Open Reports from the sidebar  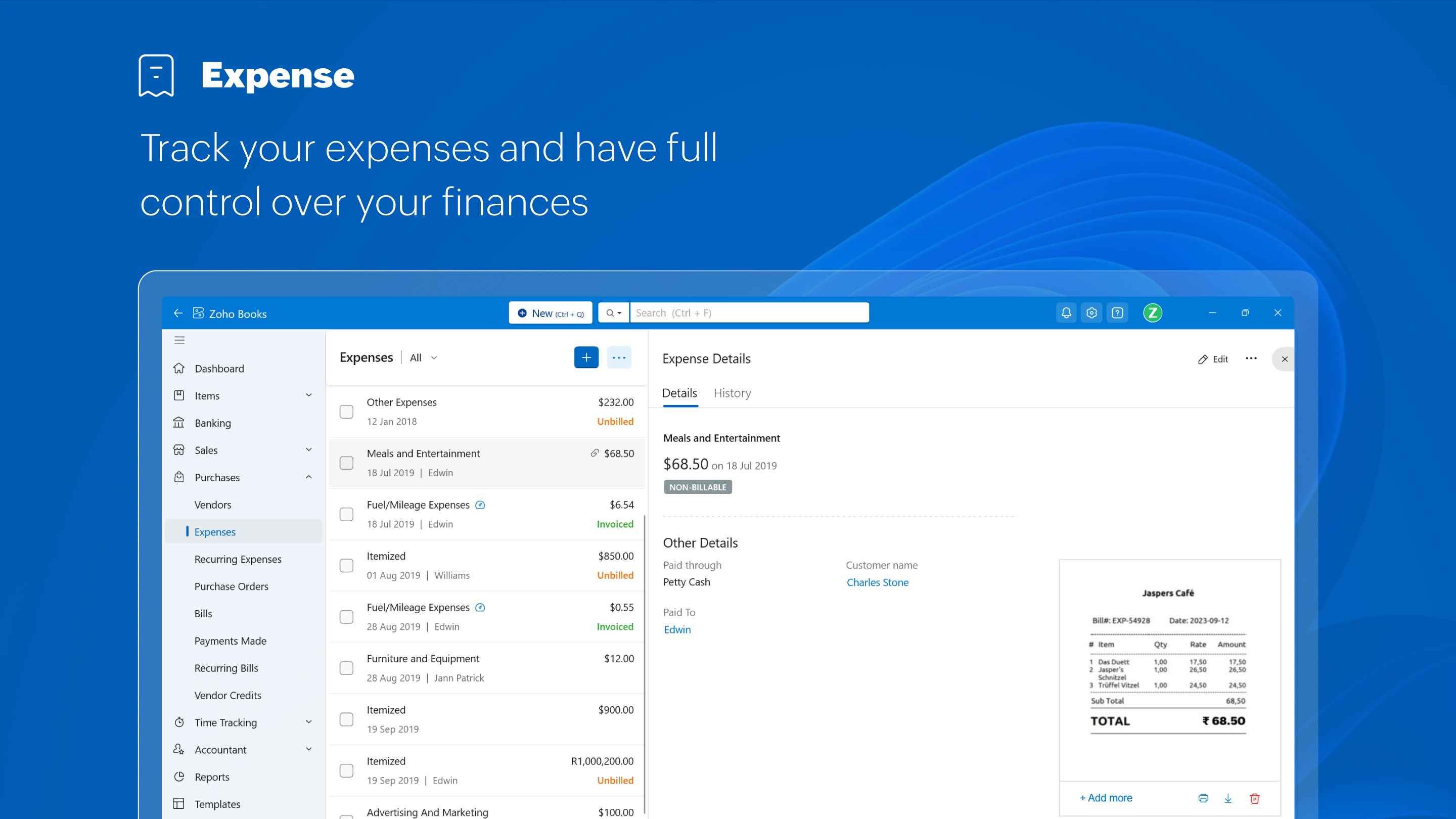(x=212, y=777)
